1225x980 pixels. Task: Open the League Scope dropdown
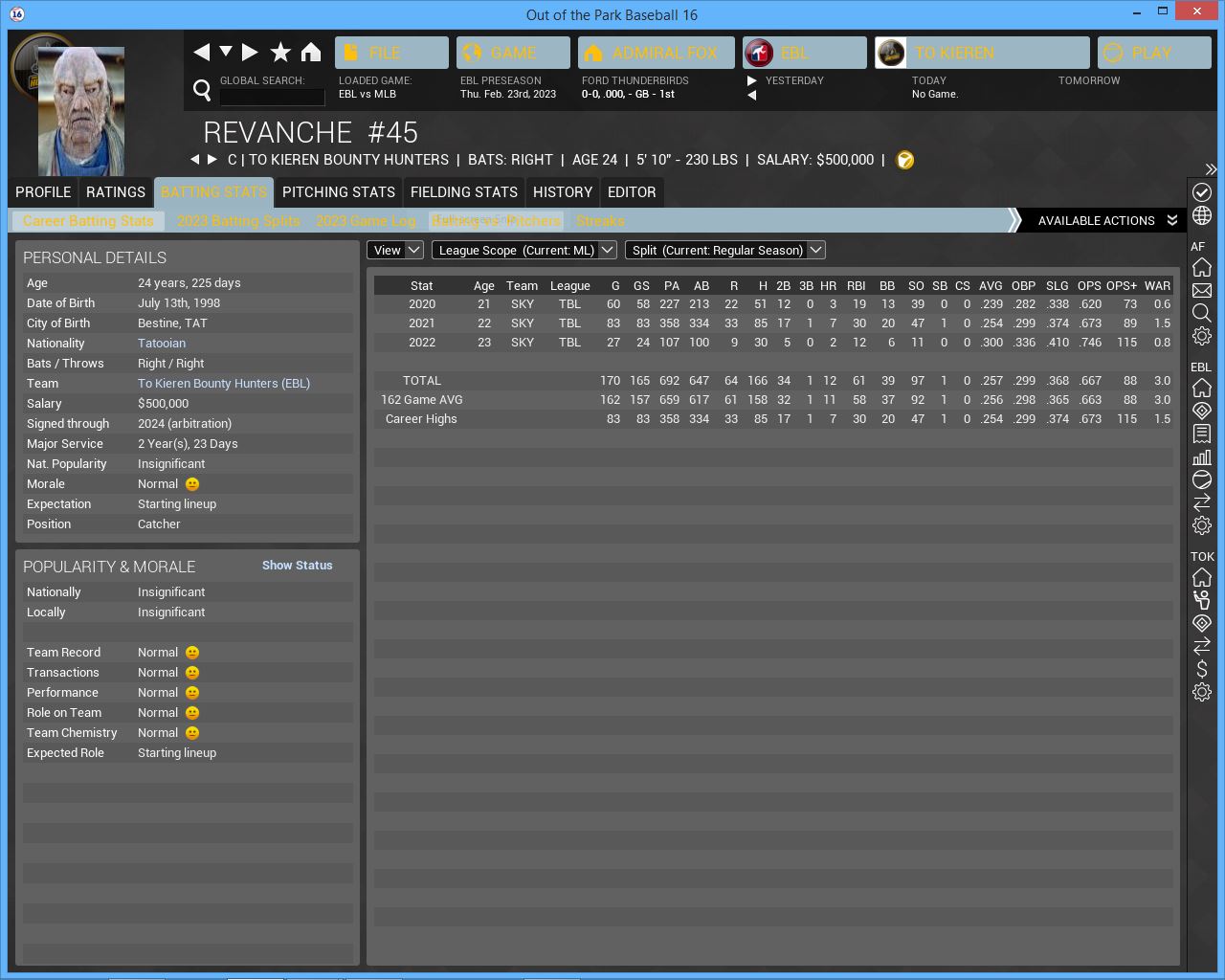(x=523, y=250)
